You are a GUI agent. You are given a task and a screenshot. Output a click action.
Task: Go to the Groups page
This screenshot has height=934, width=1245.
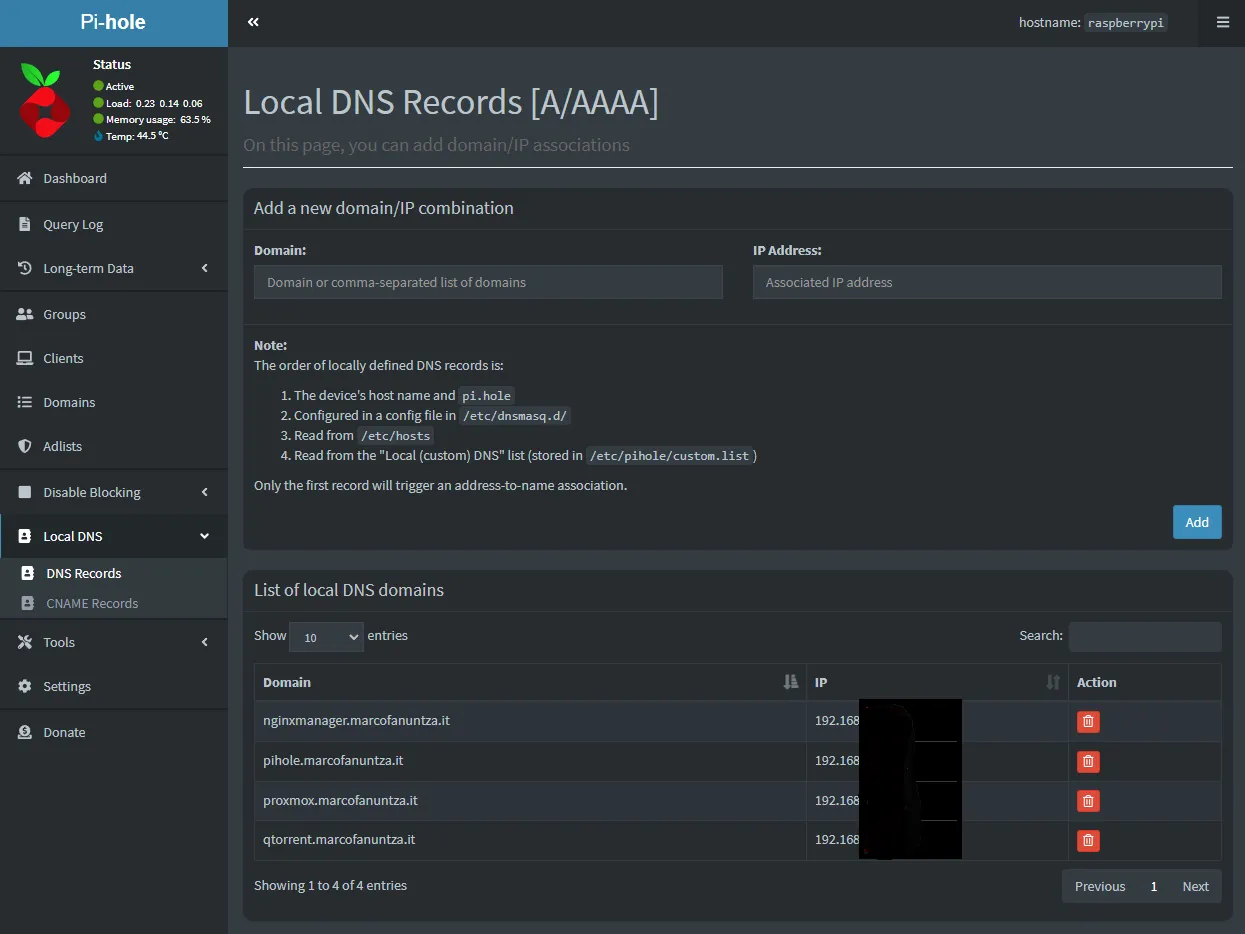[114, 314]
